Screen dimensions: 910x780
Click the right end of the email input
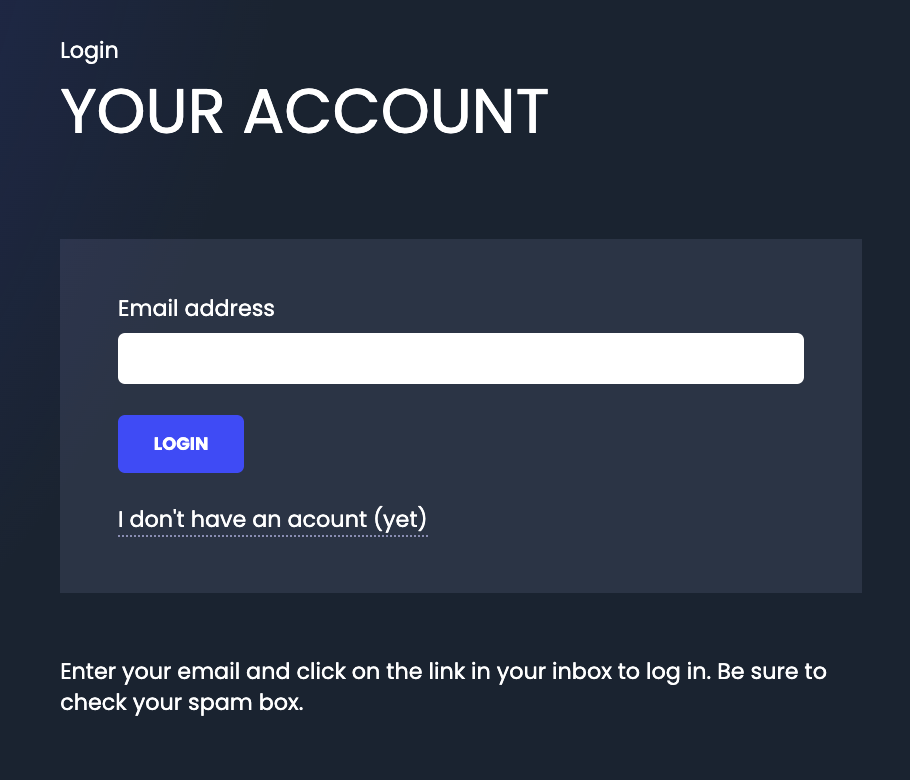click(x=780, y=358)
